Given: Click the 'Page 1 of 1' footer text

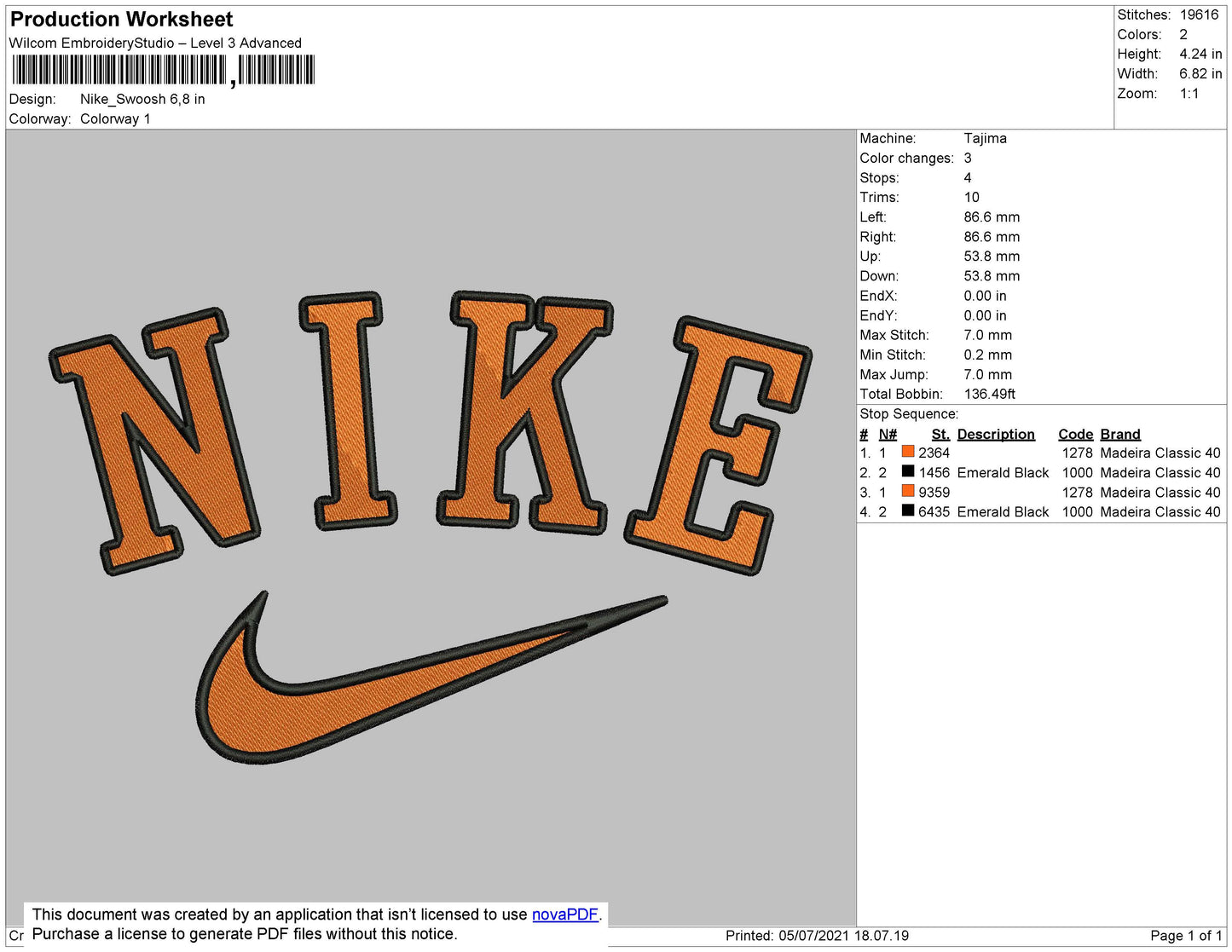Looking at the screenshot, I should tap(1186, 935).
